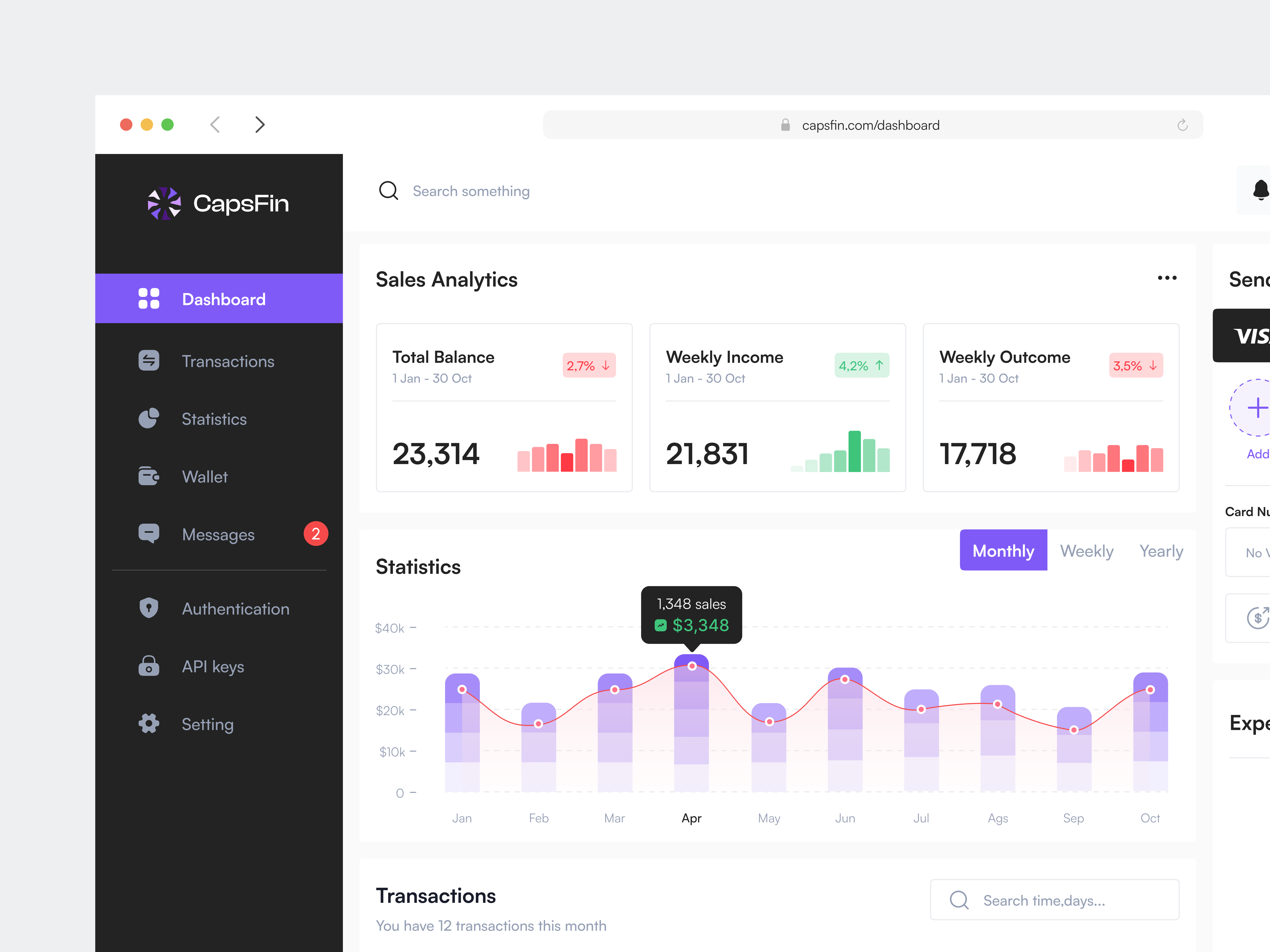The width and height of the screenshot is (1270, 952).
Task: Click the Transactions arrows icon
Action: 149,360
